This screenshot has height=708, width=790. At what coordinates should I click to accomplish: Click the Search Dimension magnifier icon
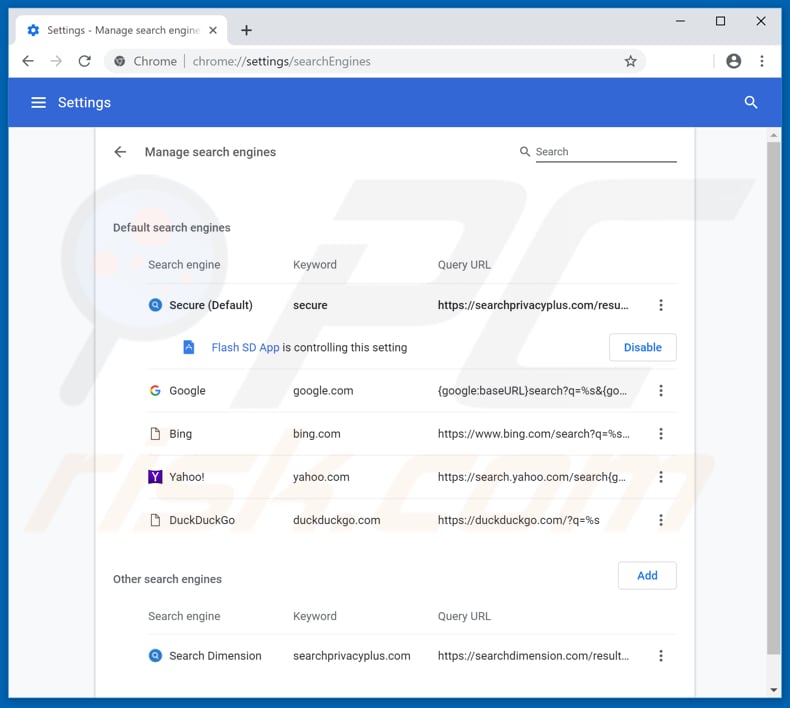tap(155, 656)
